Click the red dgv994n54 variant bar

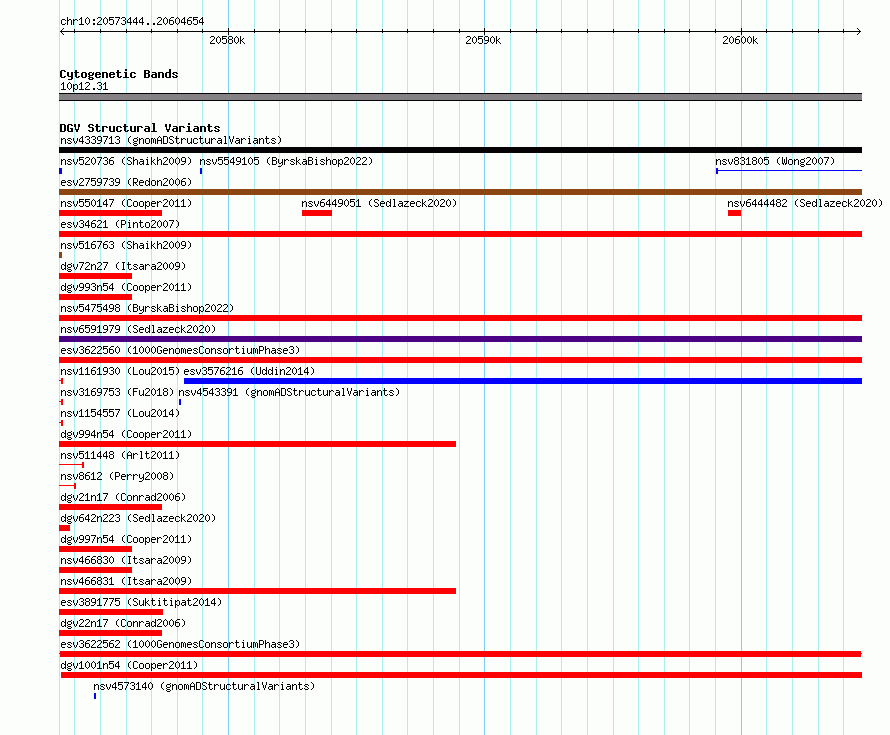point(257,444)
